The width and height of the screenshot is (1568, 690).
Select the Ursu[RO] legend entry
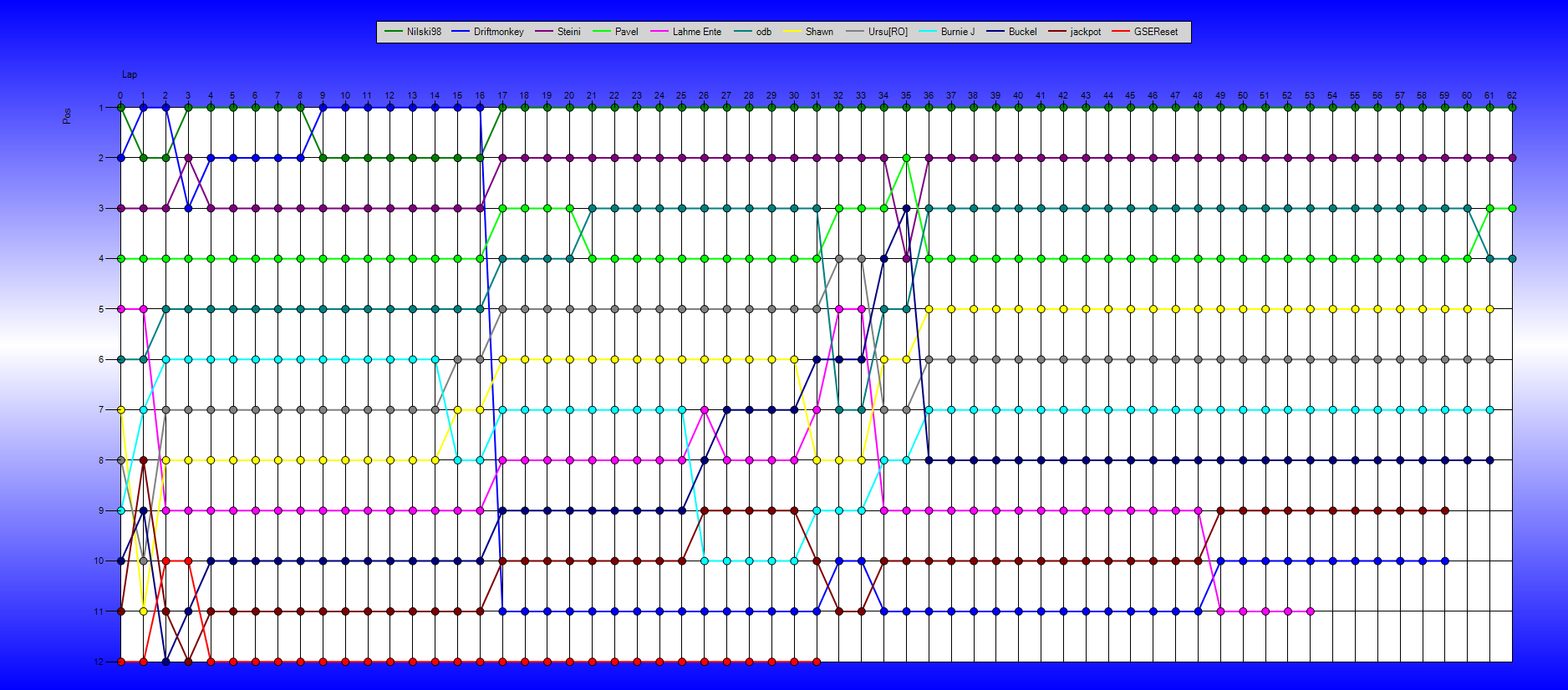pyautogui.click(x=877, y=32)
